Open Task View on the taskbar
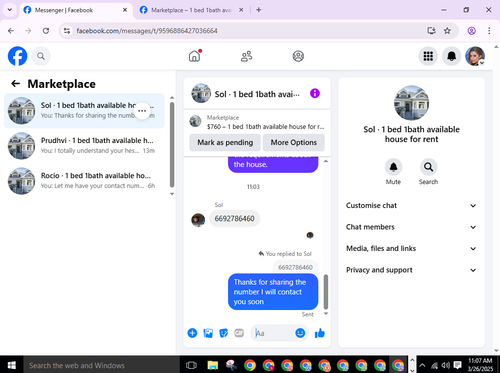This screenshot has height=373, width=500. click(191, 365)
